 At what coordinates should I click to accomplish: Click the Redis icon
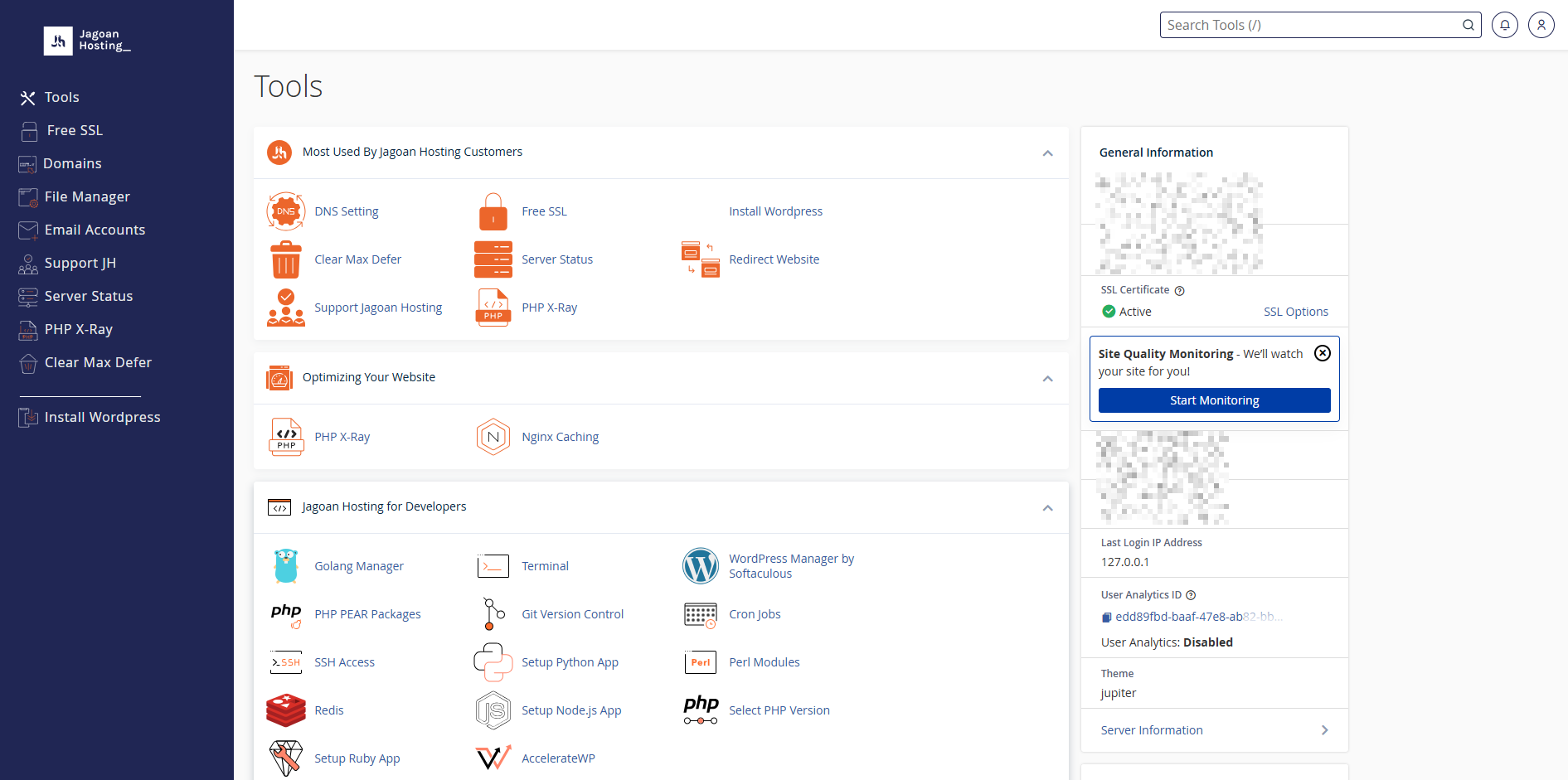[286, 710]
